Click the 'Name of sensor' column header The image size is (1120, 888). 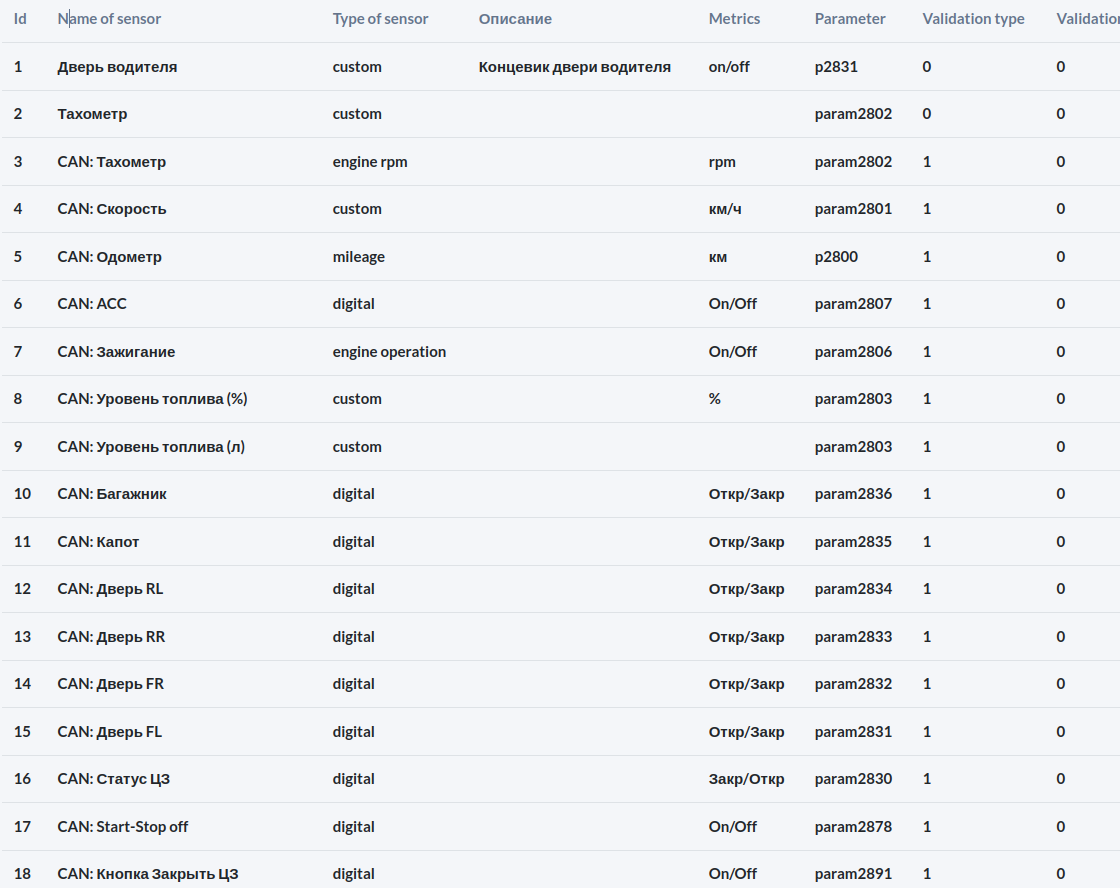109,19
